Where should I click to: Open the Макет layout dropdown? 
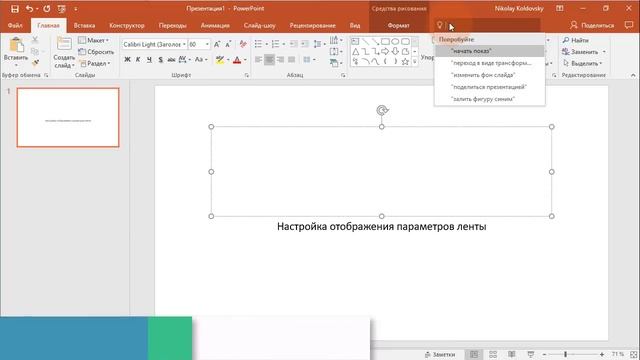coord(94,40)
